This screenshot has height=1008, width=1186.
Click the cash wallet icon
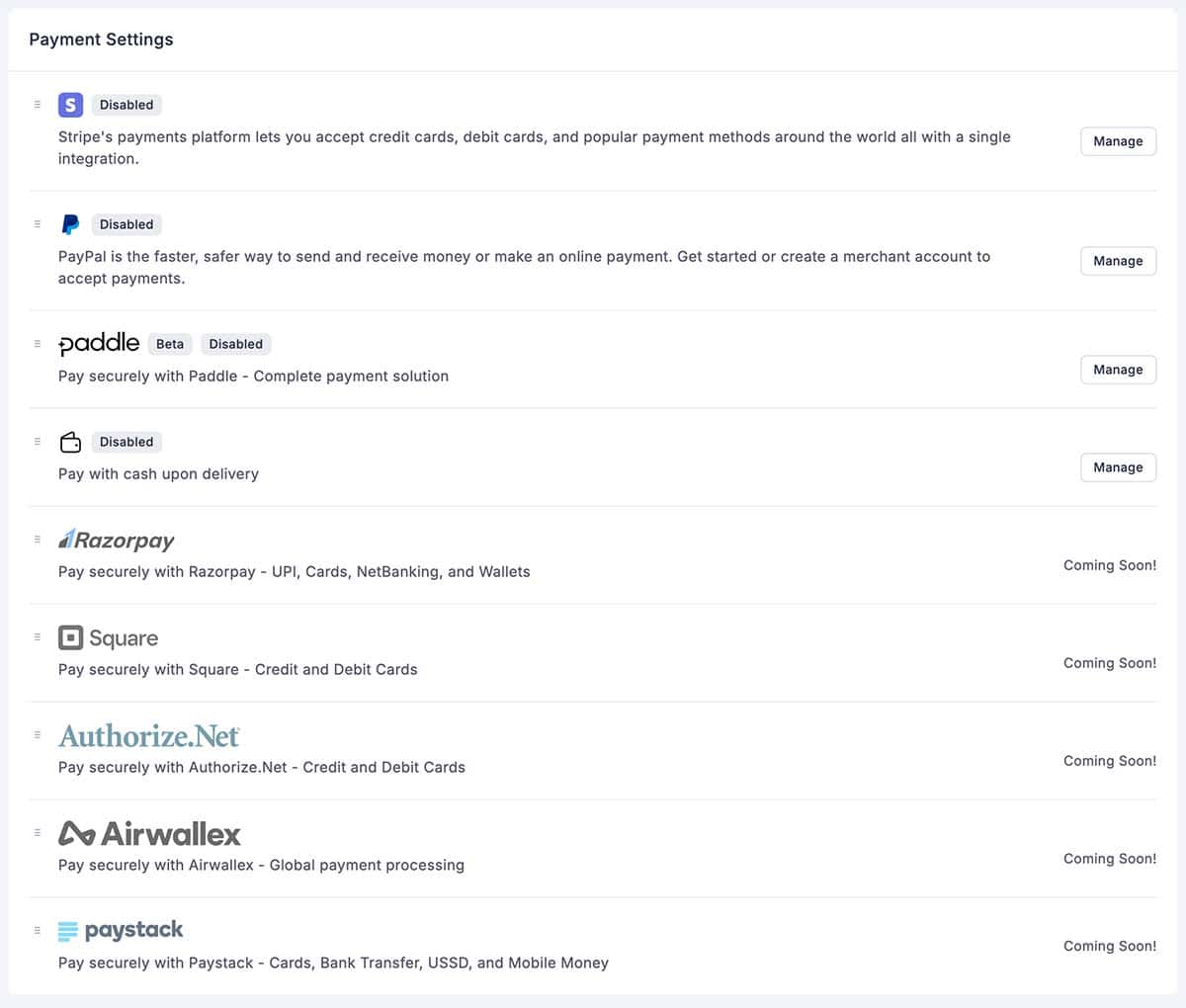pos(70,442)
